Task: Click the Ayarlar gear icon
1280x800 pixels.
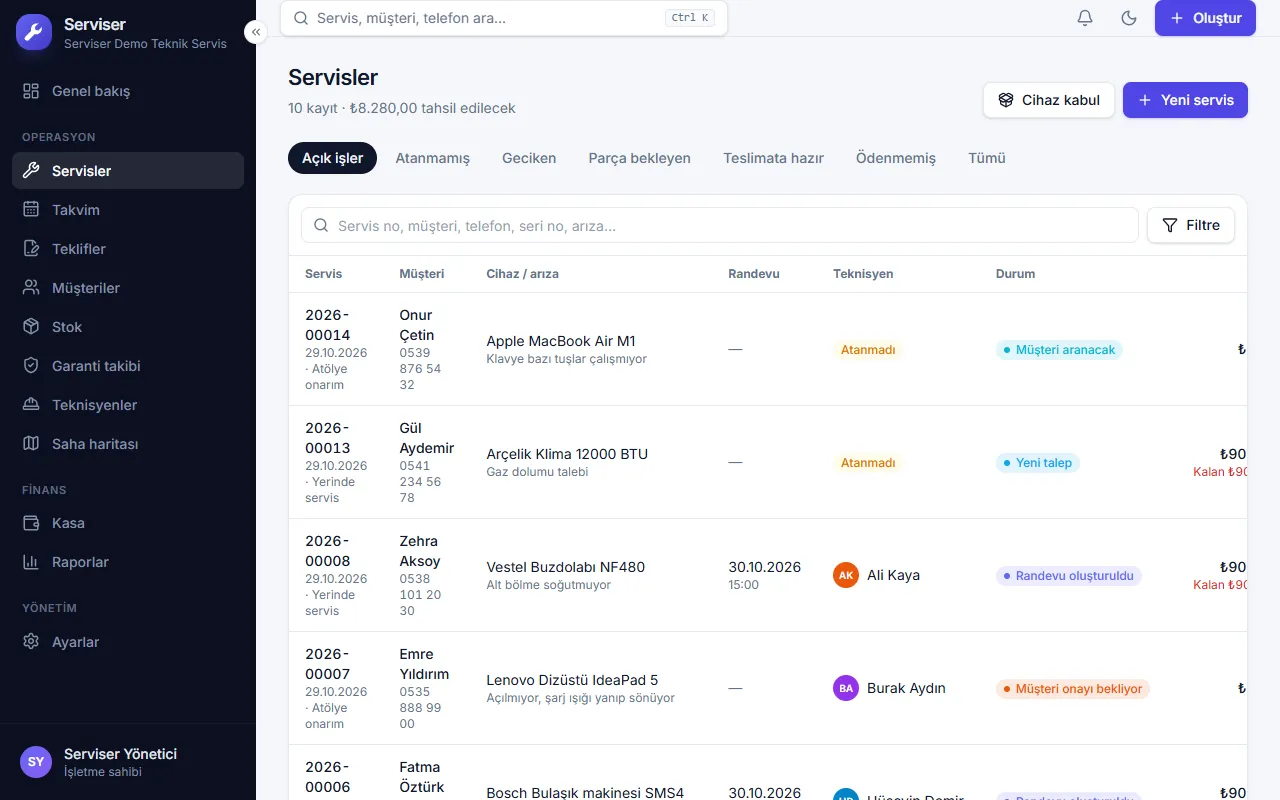Action: pos(32,642)
